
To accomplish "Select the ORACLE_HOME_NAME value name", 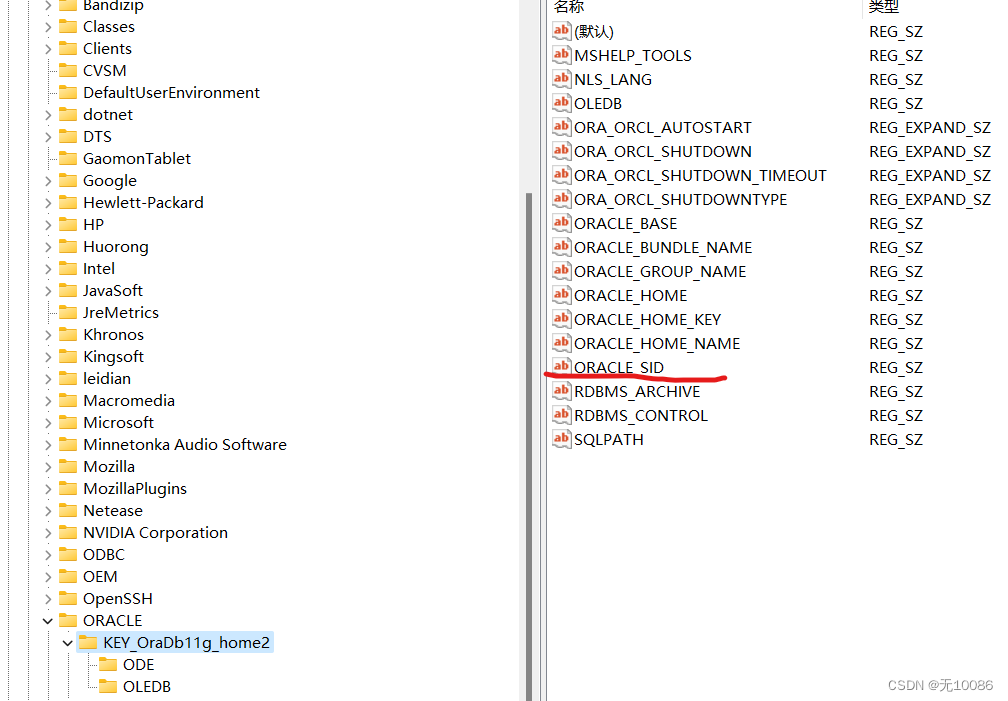I will tap(657, 343).
